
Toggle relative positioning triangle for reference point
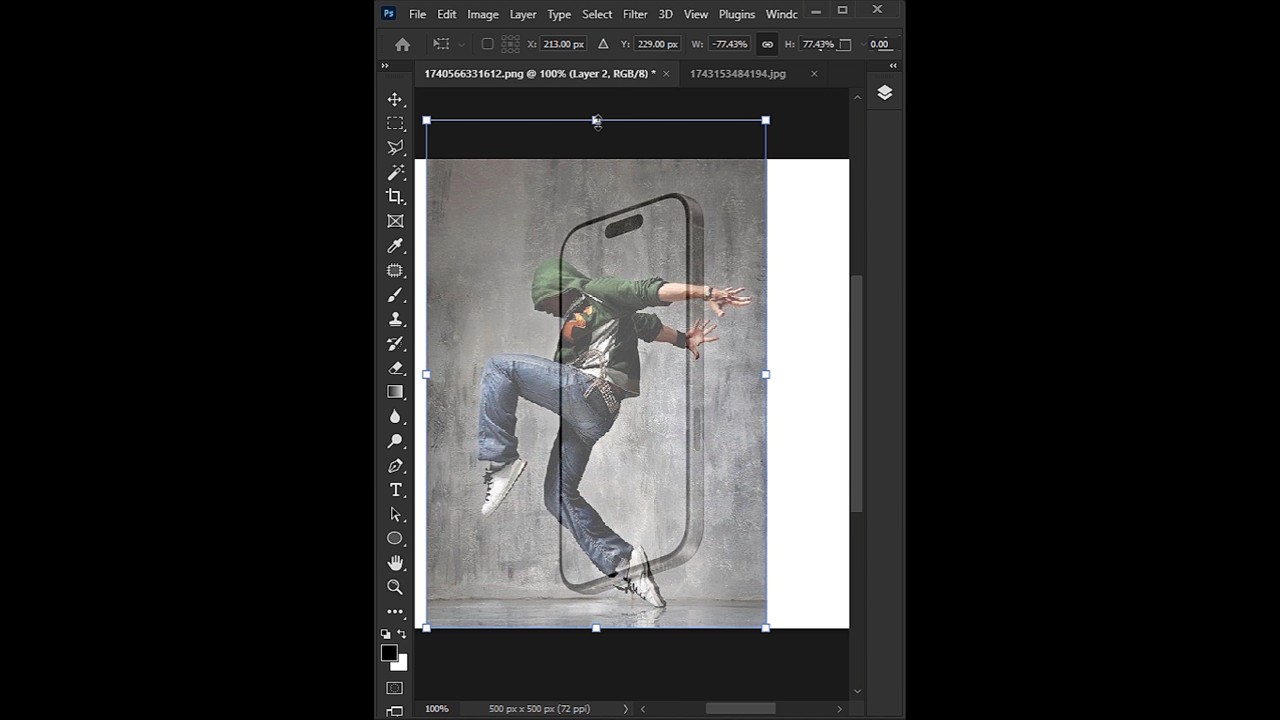[x=603, y=44]
